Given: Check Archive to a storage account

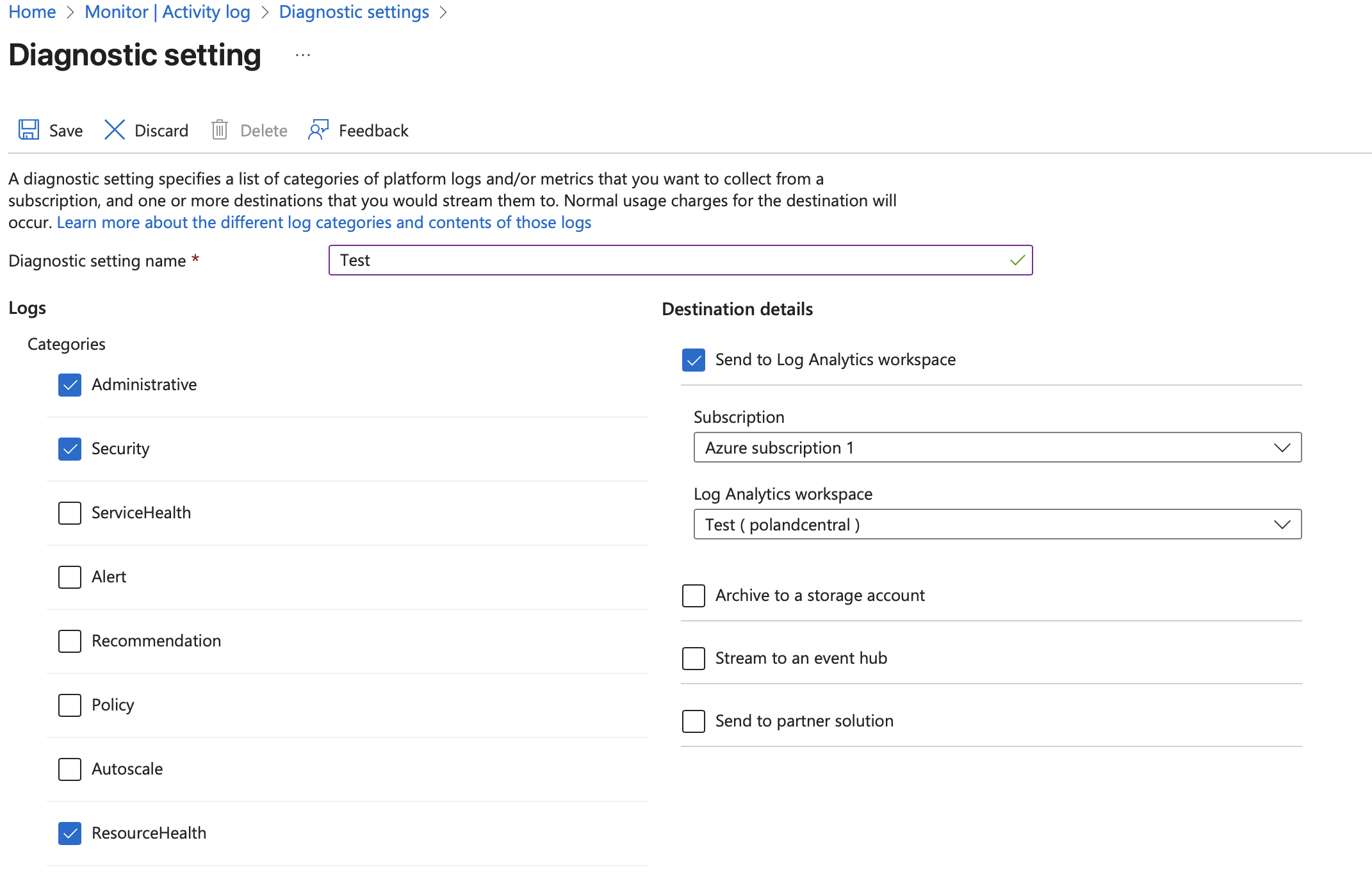Looking at the screenshot, I should click(694, 596).
